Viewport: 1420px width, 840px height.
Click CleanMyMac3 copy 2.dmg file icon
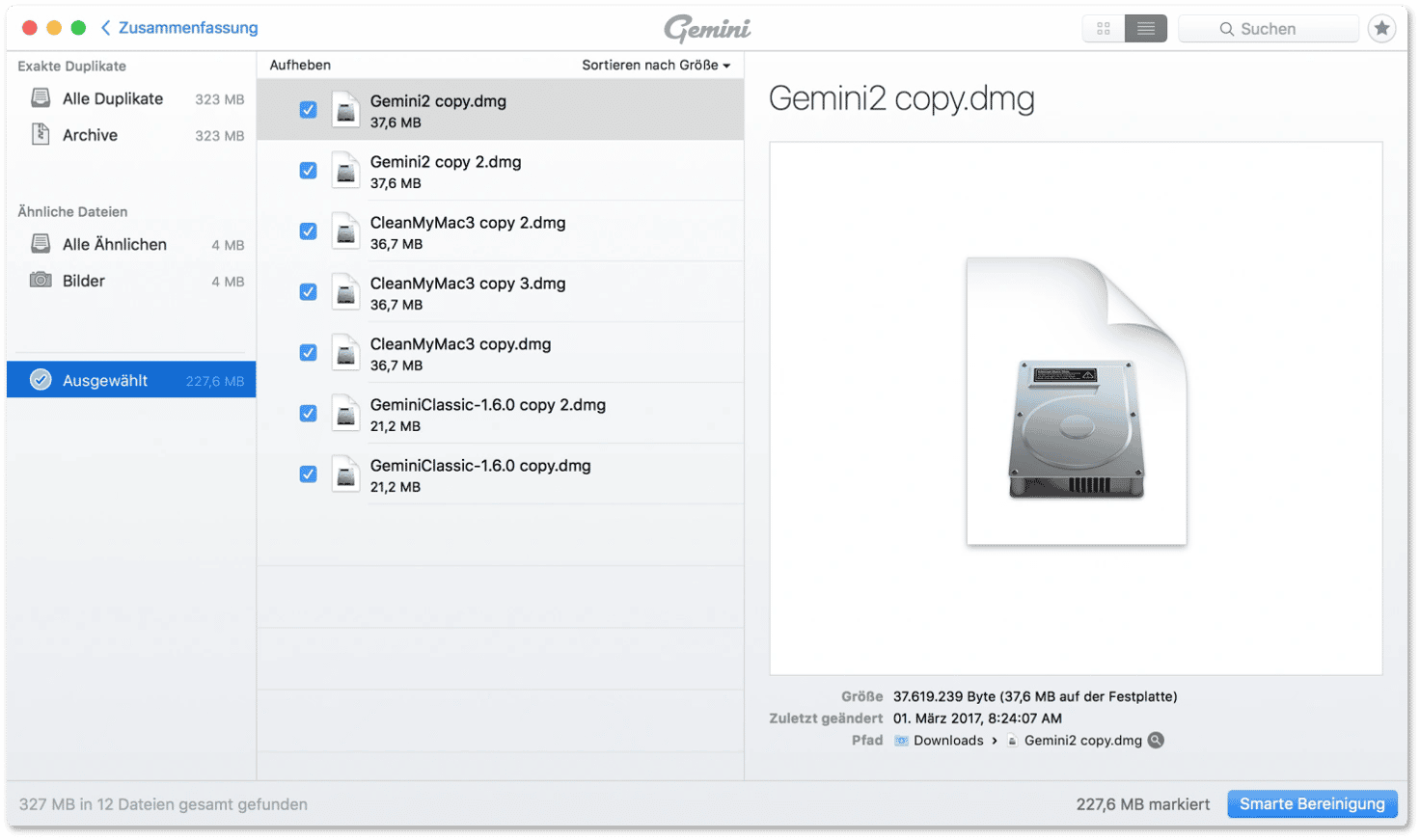[x=345, y=231]
